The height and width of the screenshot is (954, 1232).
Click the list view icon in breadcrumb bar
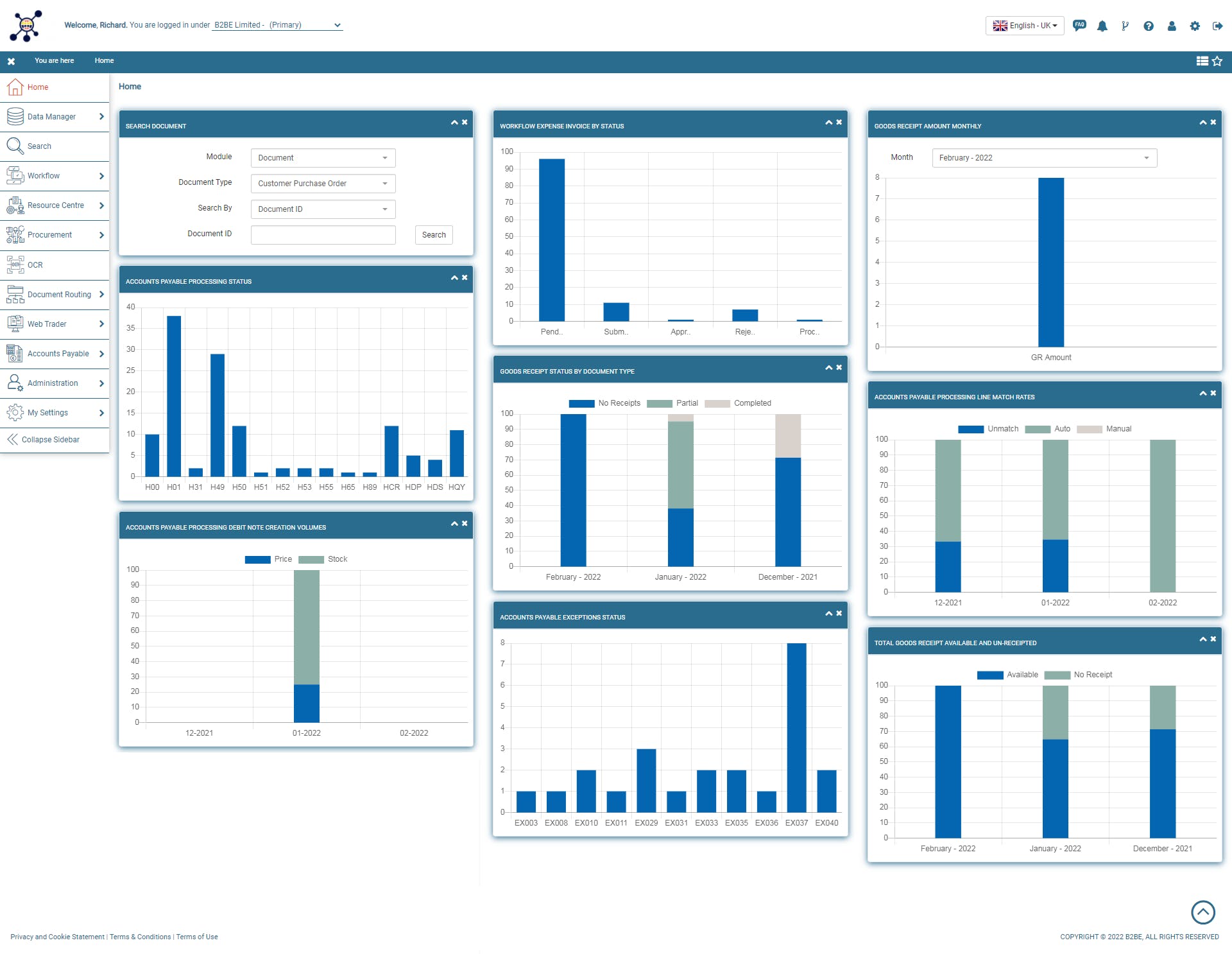pyautogui.click(x=1202, y=61)
